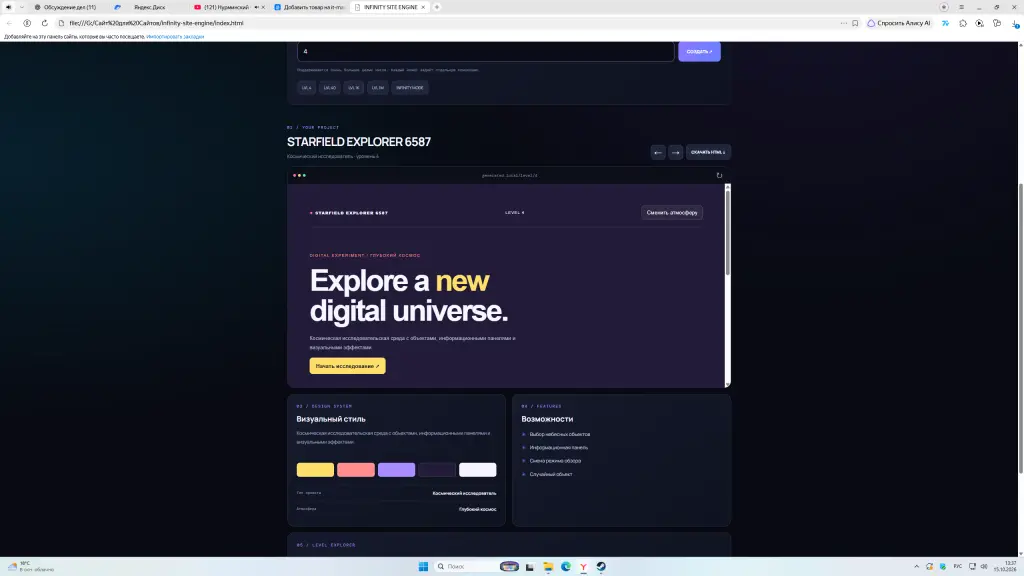Screen dimensions: 1024x576
Task: Click the level number input field containing 4
Action: 485,52
